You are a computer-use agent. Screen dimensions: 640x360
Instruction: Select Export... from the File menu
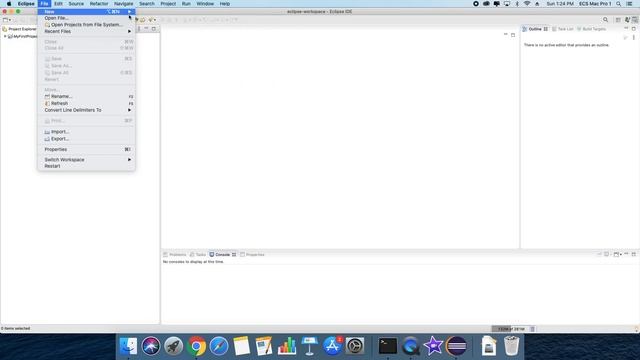(87, 139)
